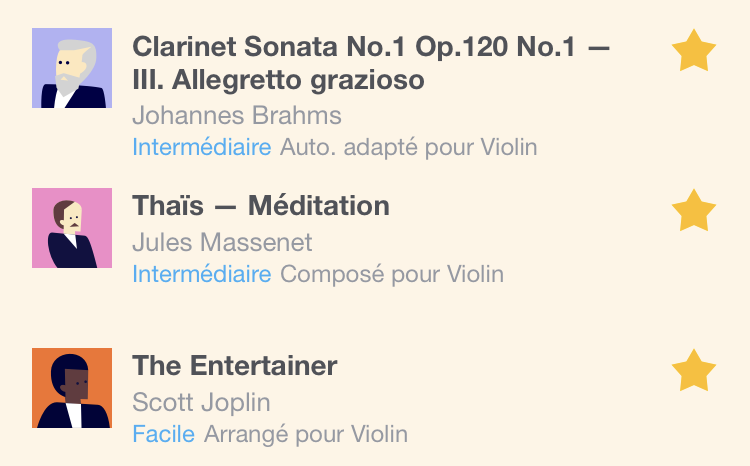Tap the Scott Joplin orange portrait
The image size is (750, 466).
72,388
